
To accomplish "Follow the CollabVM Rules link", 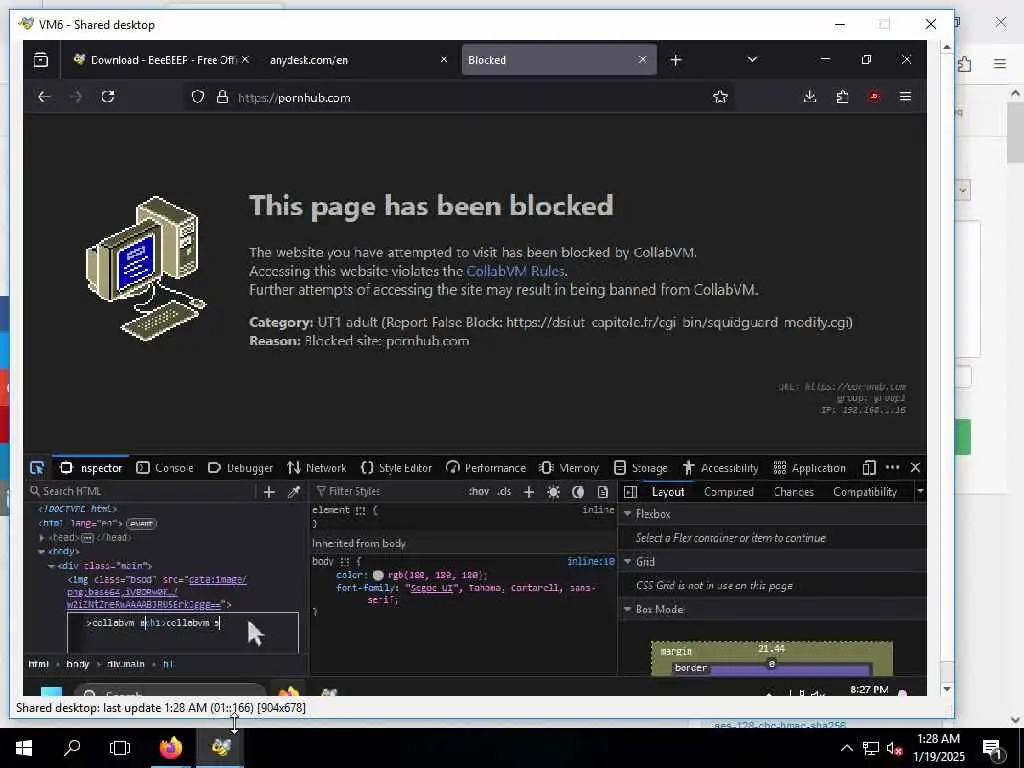I will (515, 271).
